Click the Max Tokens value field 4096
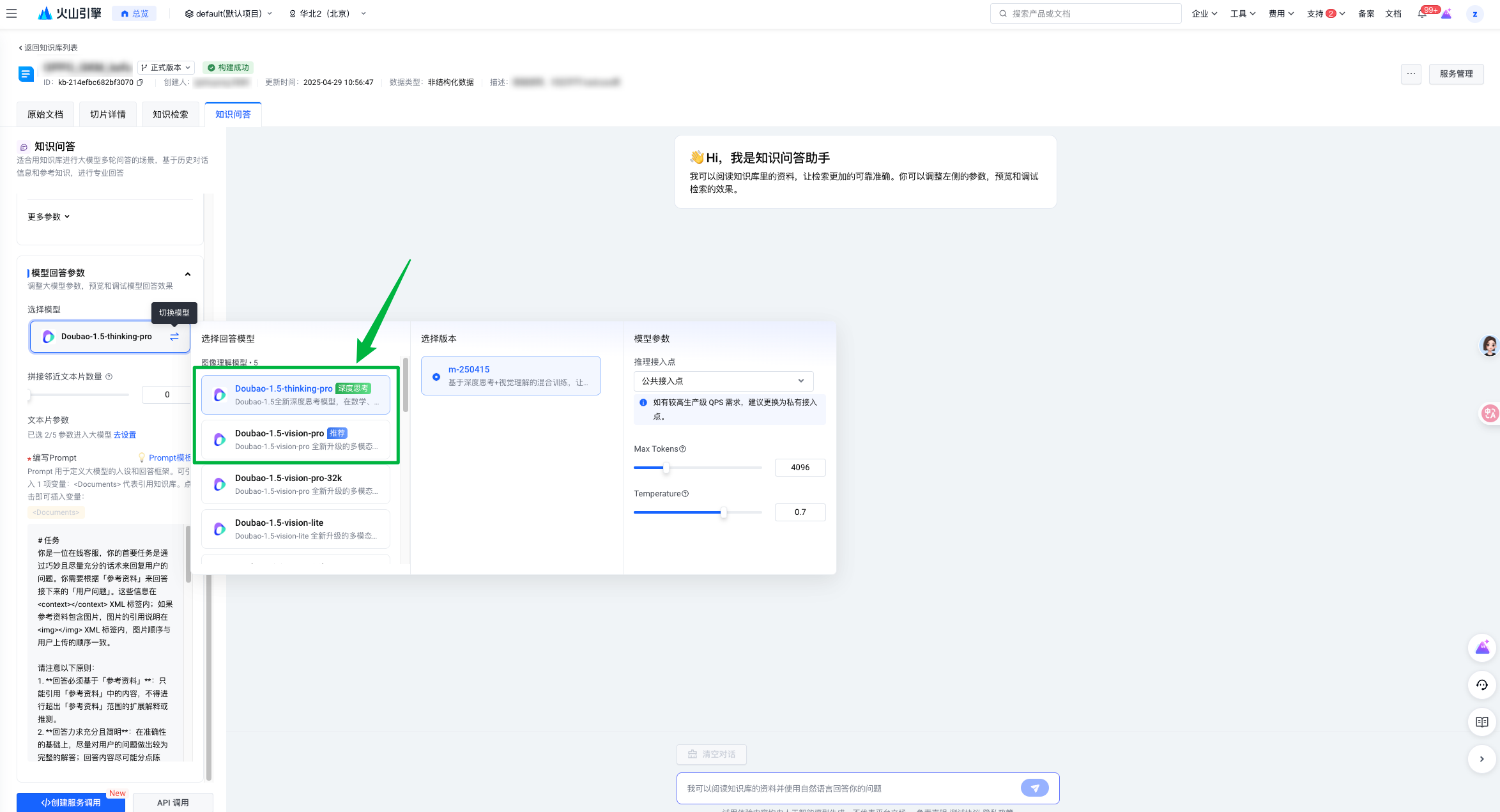This screenshot has width=1500, height=812. [x=800, y=468]
